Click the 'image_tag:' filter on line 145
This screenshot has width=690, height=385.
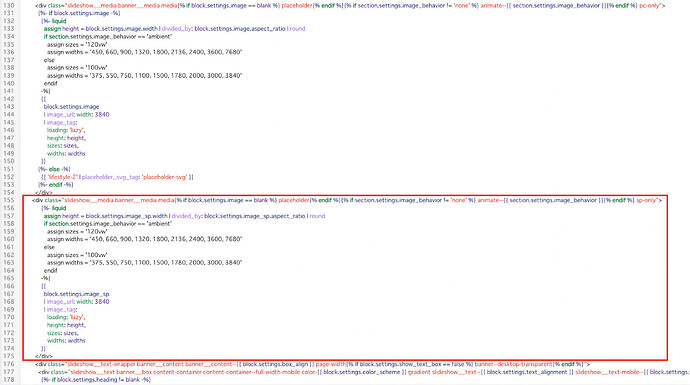coord(60,122)
